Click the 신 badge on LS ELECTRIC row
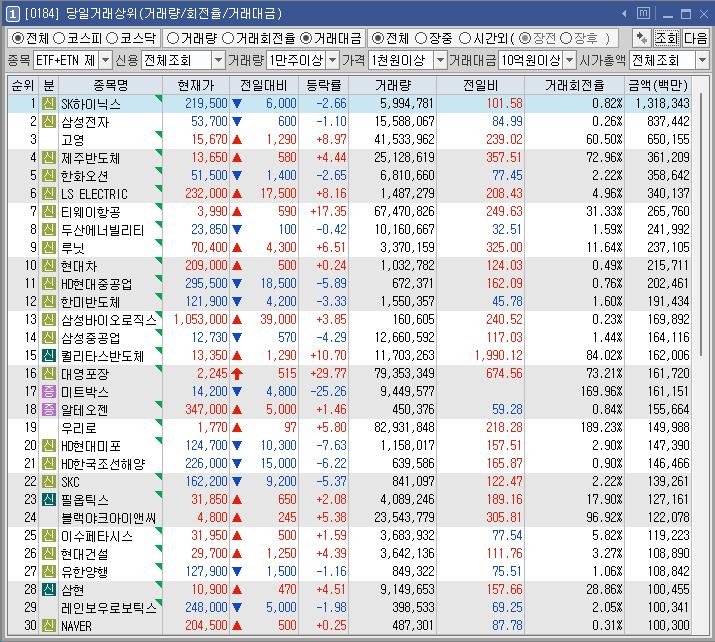 pos(49,194)
